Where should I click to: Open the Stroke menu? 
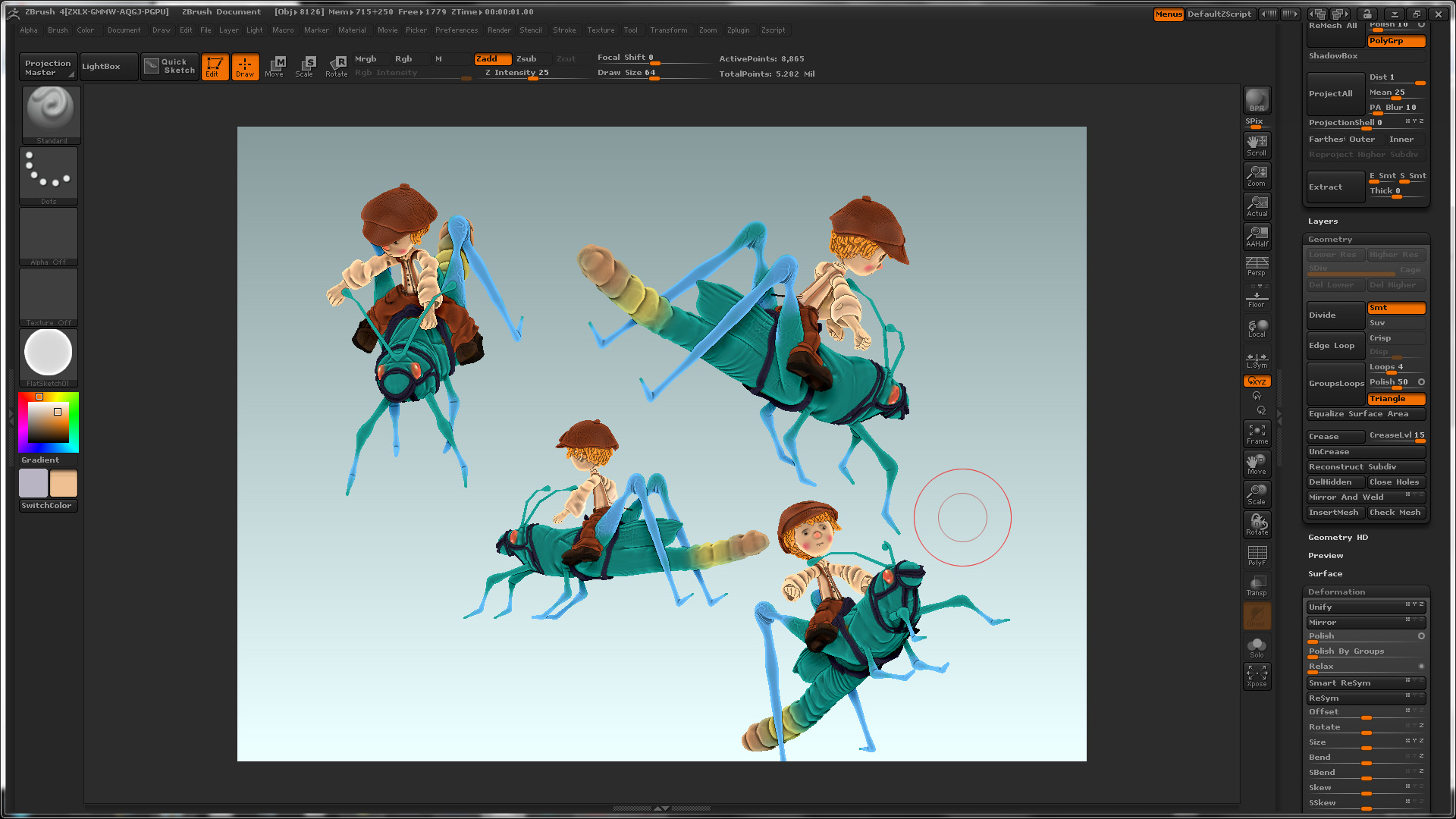pos(563,30)
